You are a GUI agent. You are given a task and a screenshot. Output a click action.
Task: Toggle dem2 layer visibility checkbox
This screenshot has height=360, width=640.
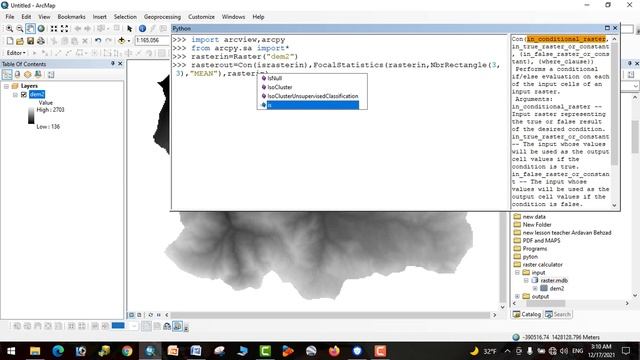(x=24, y=95)
